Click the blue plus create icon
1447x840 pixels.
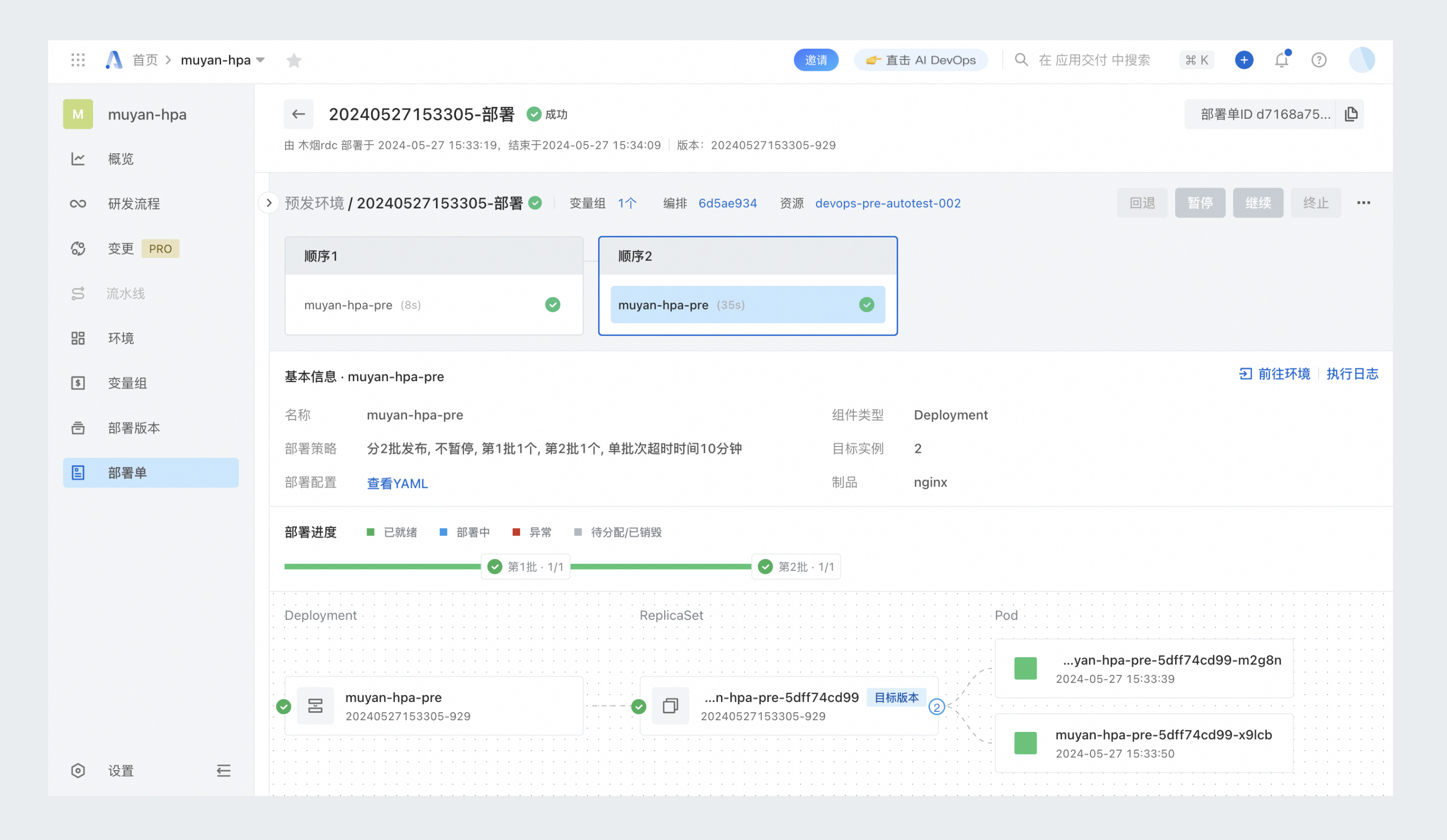(1244, 59)
